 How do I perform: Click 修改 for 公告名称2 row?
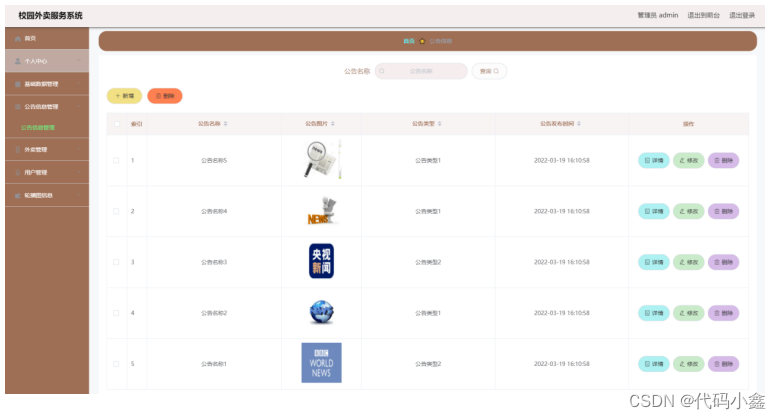[688, 313]
